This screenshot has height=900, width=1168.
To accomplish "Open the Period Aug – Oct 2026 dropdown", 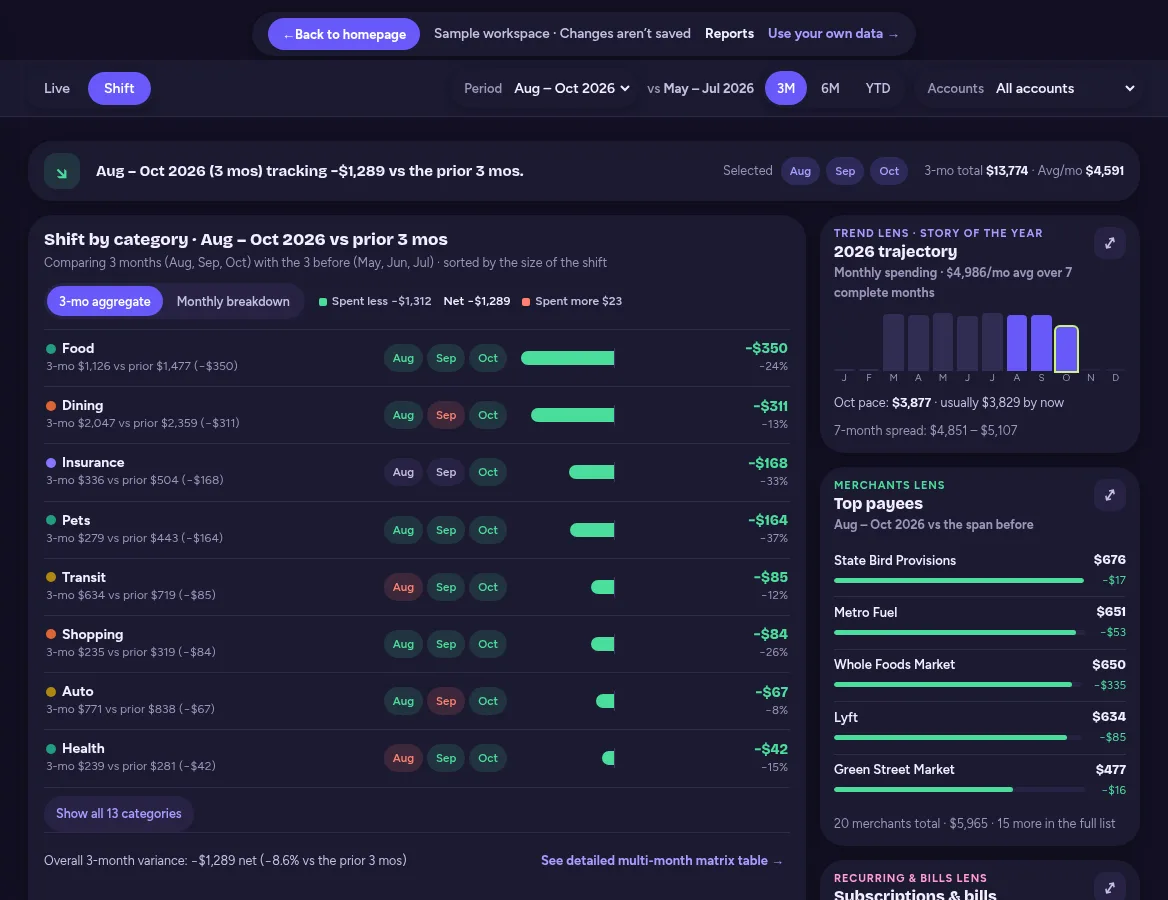I will [x=572, y=89].
